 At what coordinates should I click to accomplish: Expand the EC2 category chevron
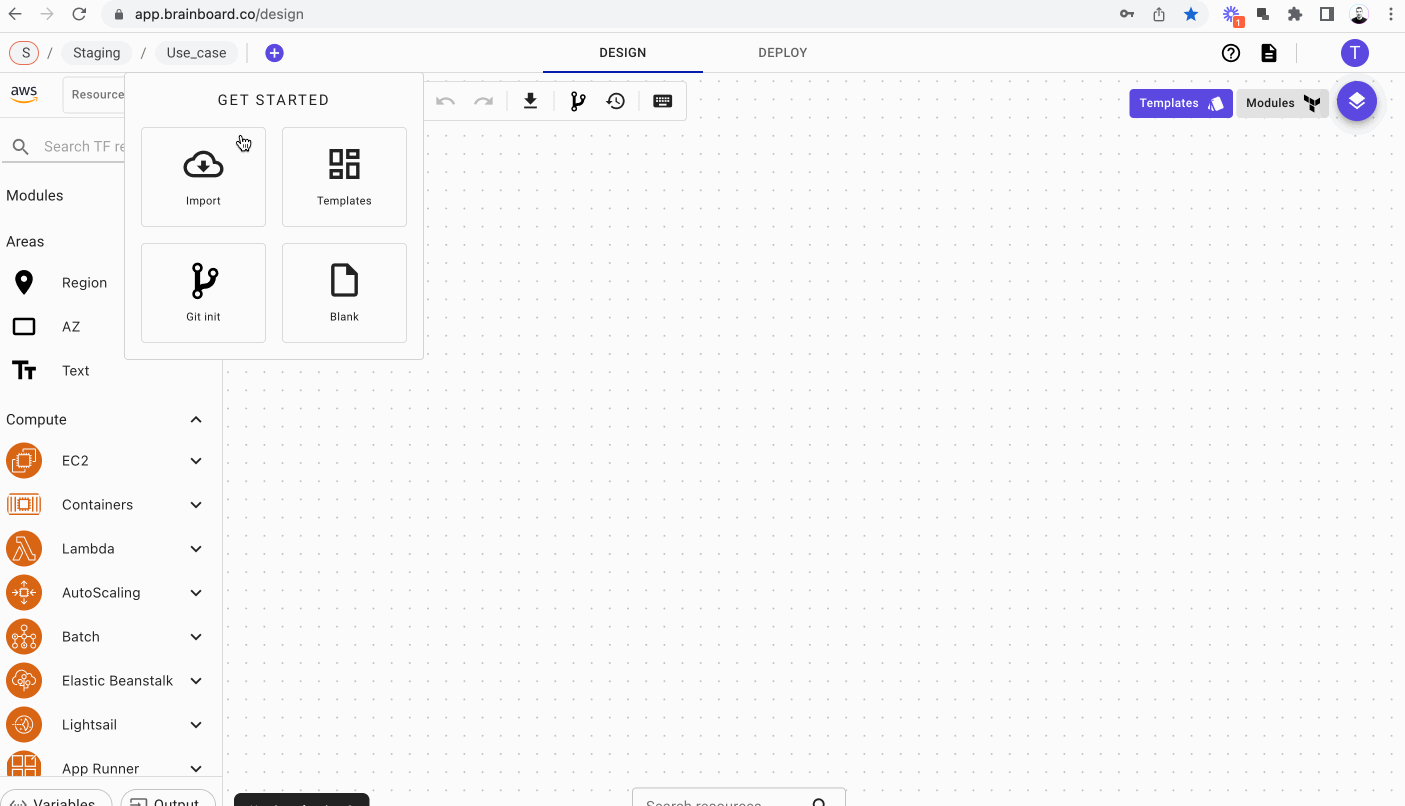click(x=196, y=461)
